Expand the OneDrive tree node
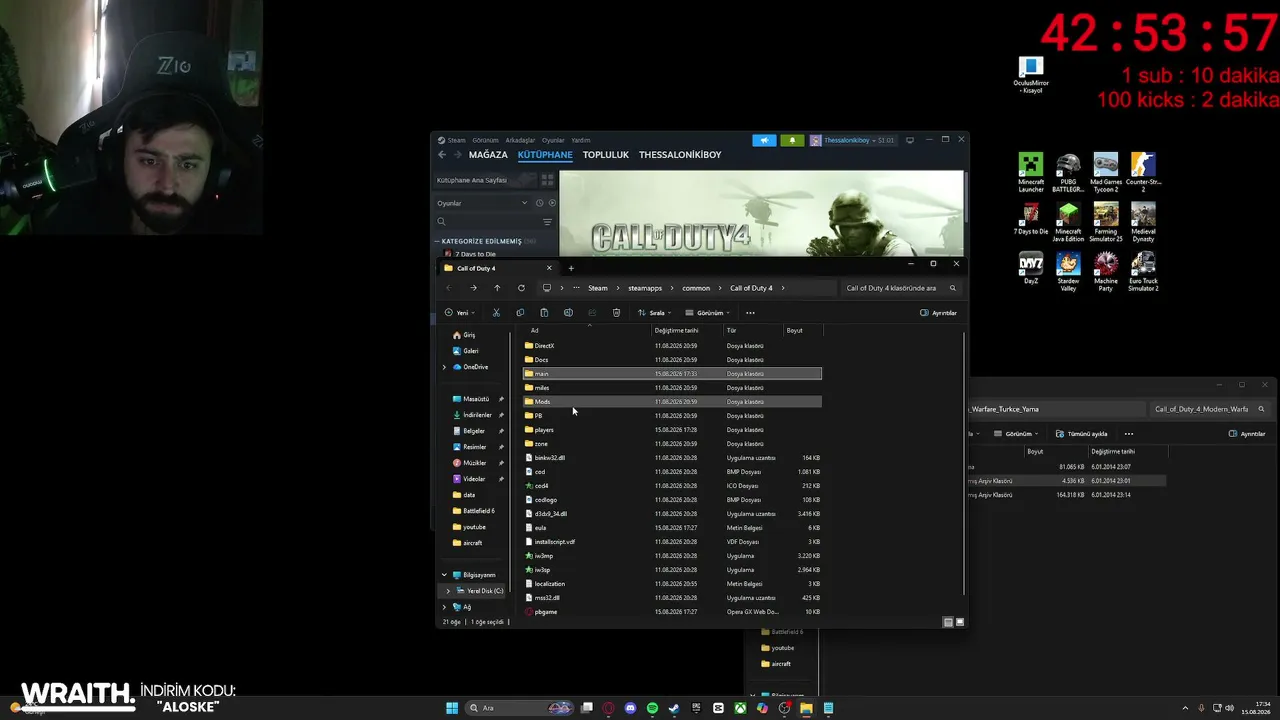This screenshot has height=720, width=1280. [x=444, y=367]
